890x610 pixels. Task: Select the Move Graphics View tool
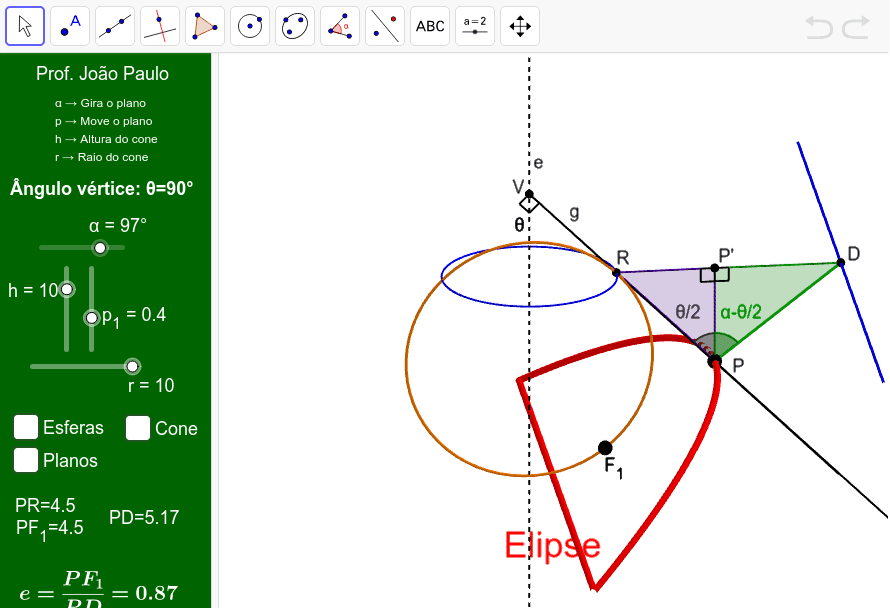(x=520, y=26)
